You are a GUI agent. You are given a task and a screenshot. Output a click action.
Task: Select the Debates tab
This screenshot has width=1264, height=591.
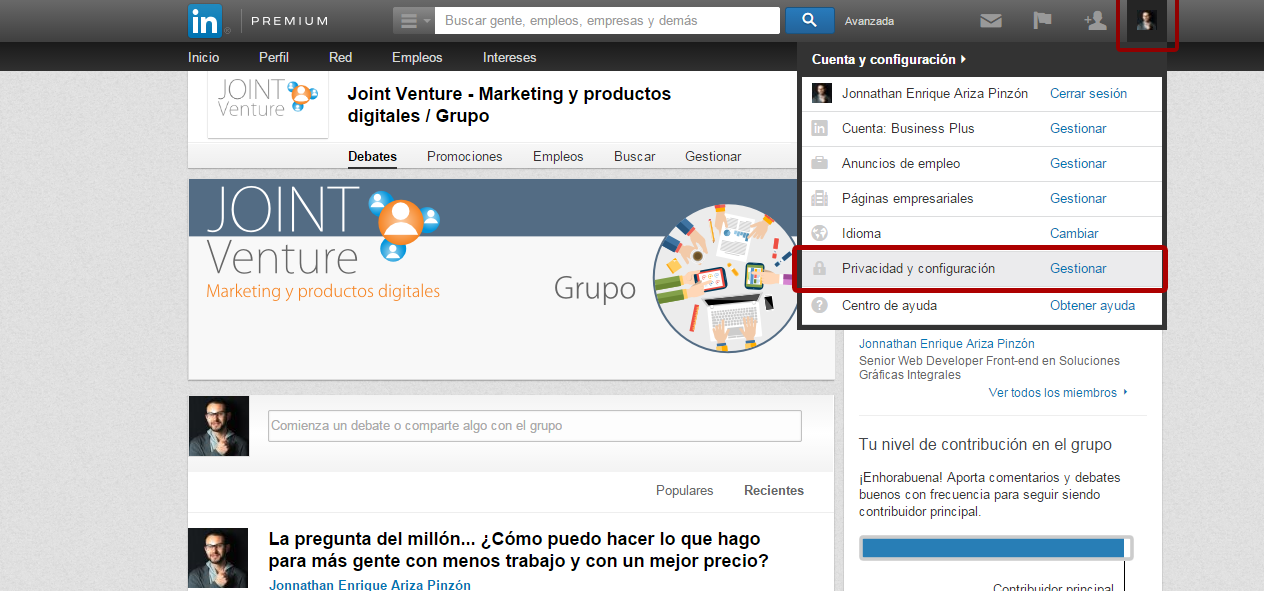click(372, 156)
